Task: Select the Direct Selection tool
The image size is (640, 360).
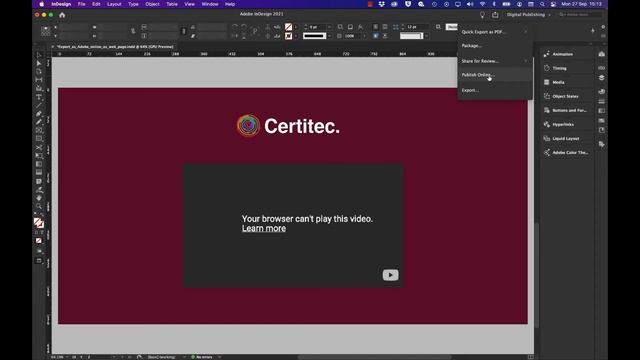Action: [x=39, y=63]
